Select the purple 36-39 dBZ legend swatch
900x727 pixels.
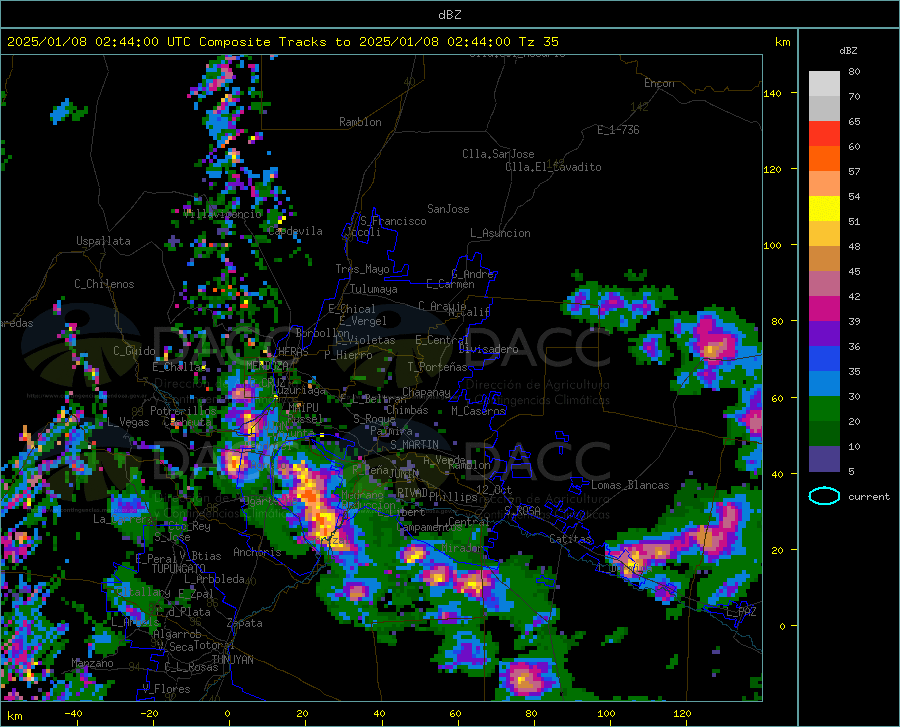click(824, 333)
